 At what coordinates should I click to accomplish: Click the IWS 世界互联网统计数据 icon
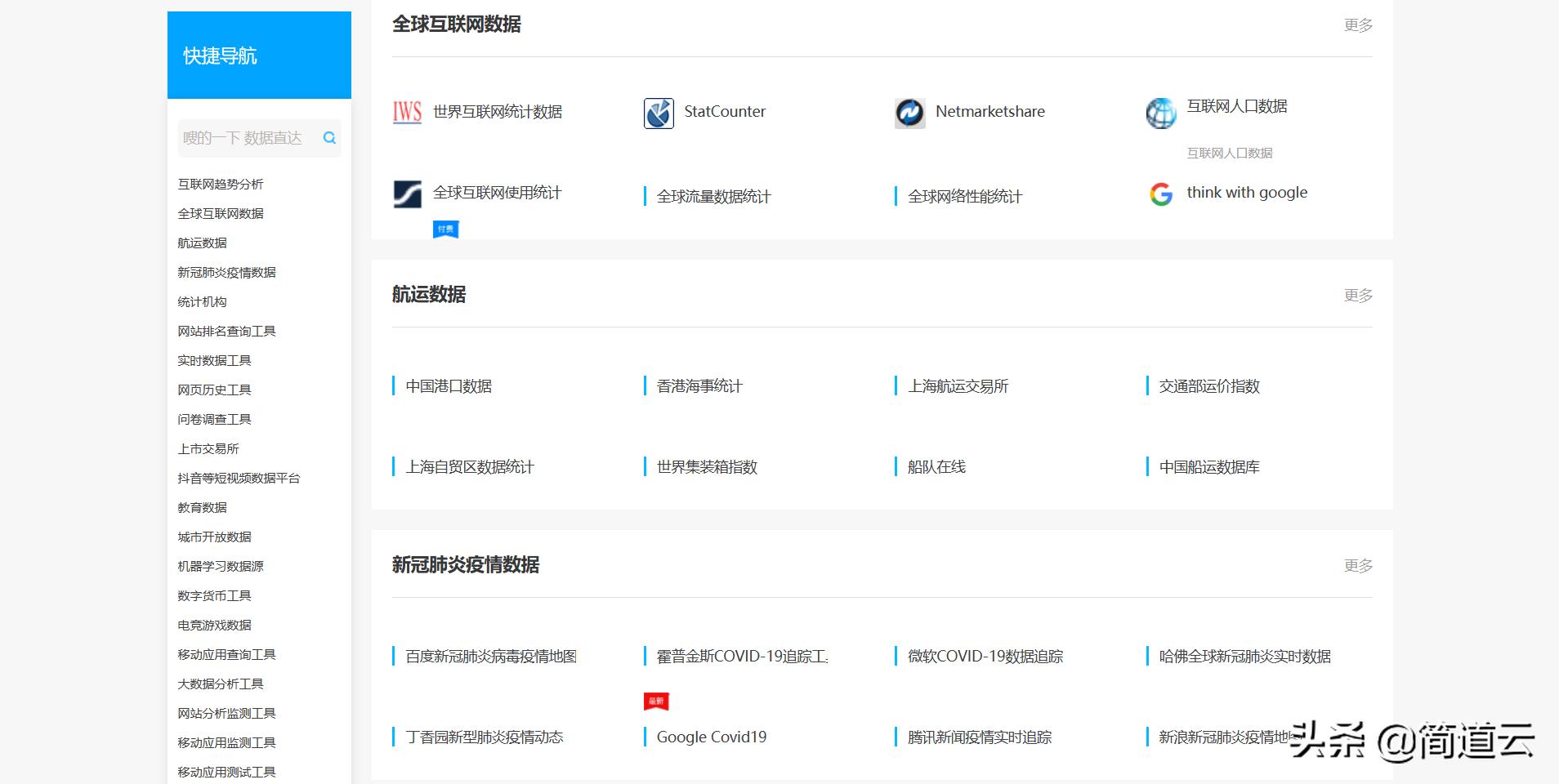[407, 112]
